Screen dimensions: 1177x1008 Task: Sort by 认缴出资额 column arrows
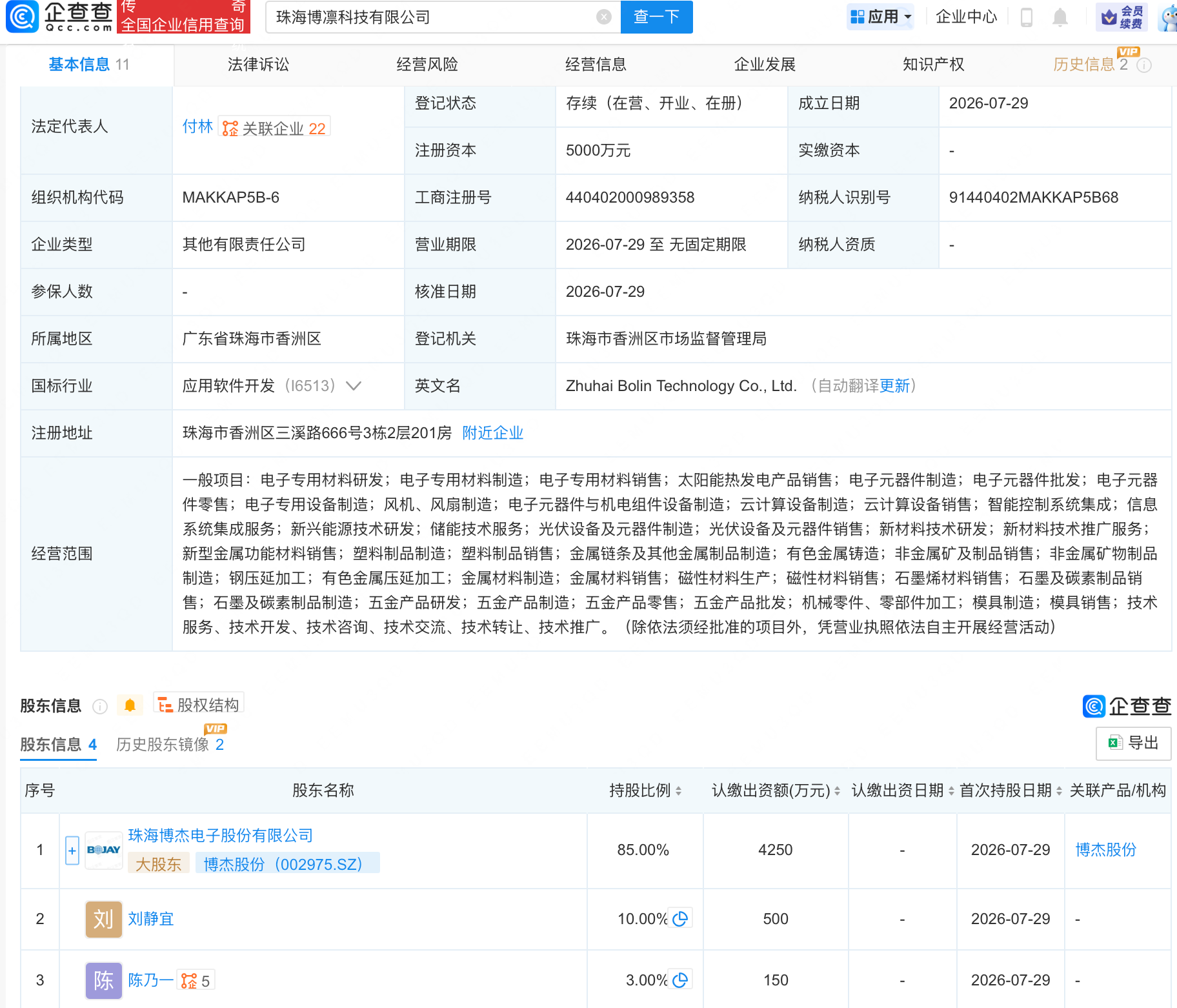[x=837, y=791]
